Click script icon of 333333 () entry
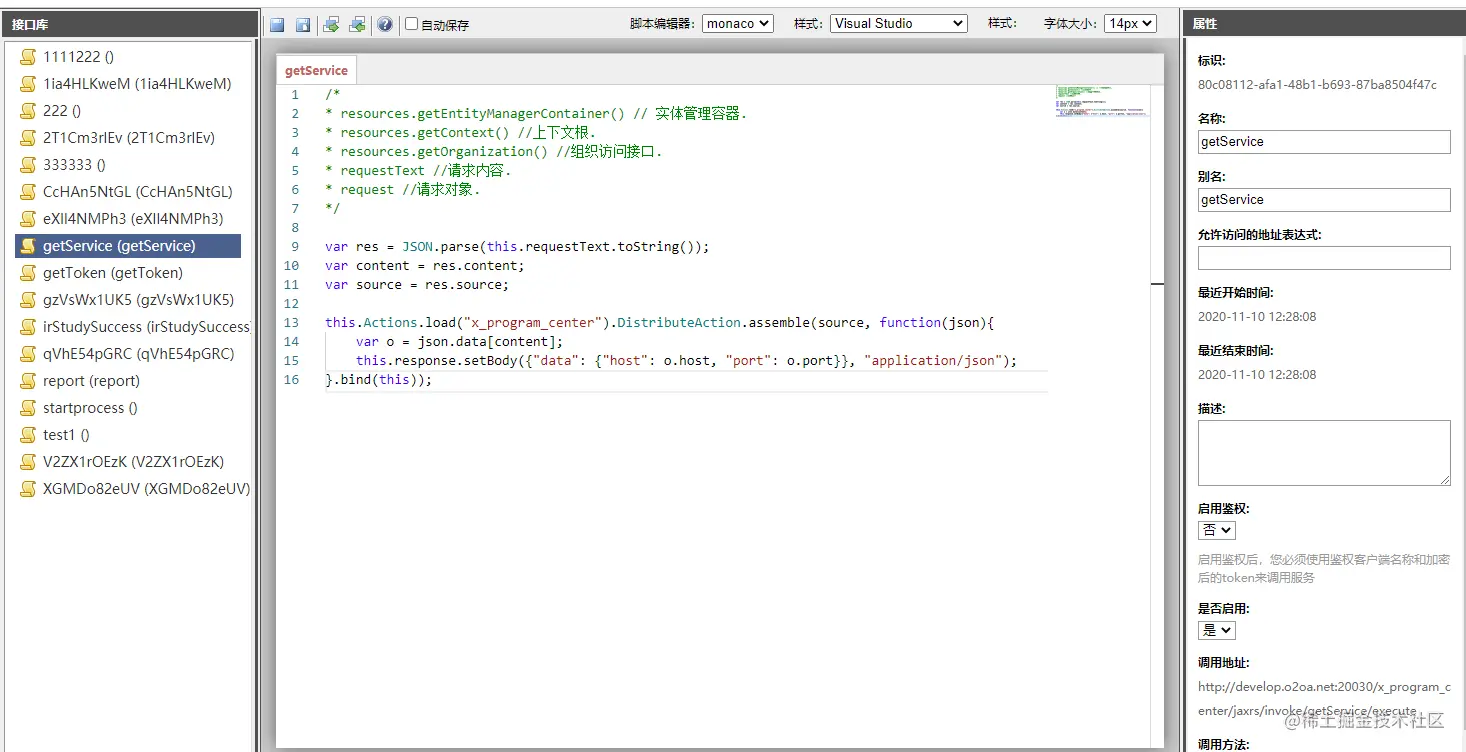1466x752 pixels. click(x=28, y=165)
